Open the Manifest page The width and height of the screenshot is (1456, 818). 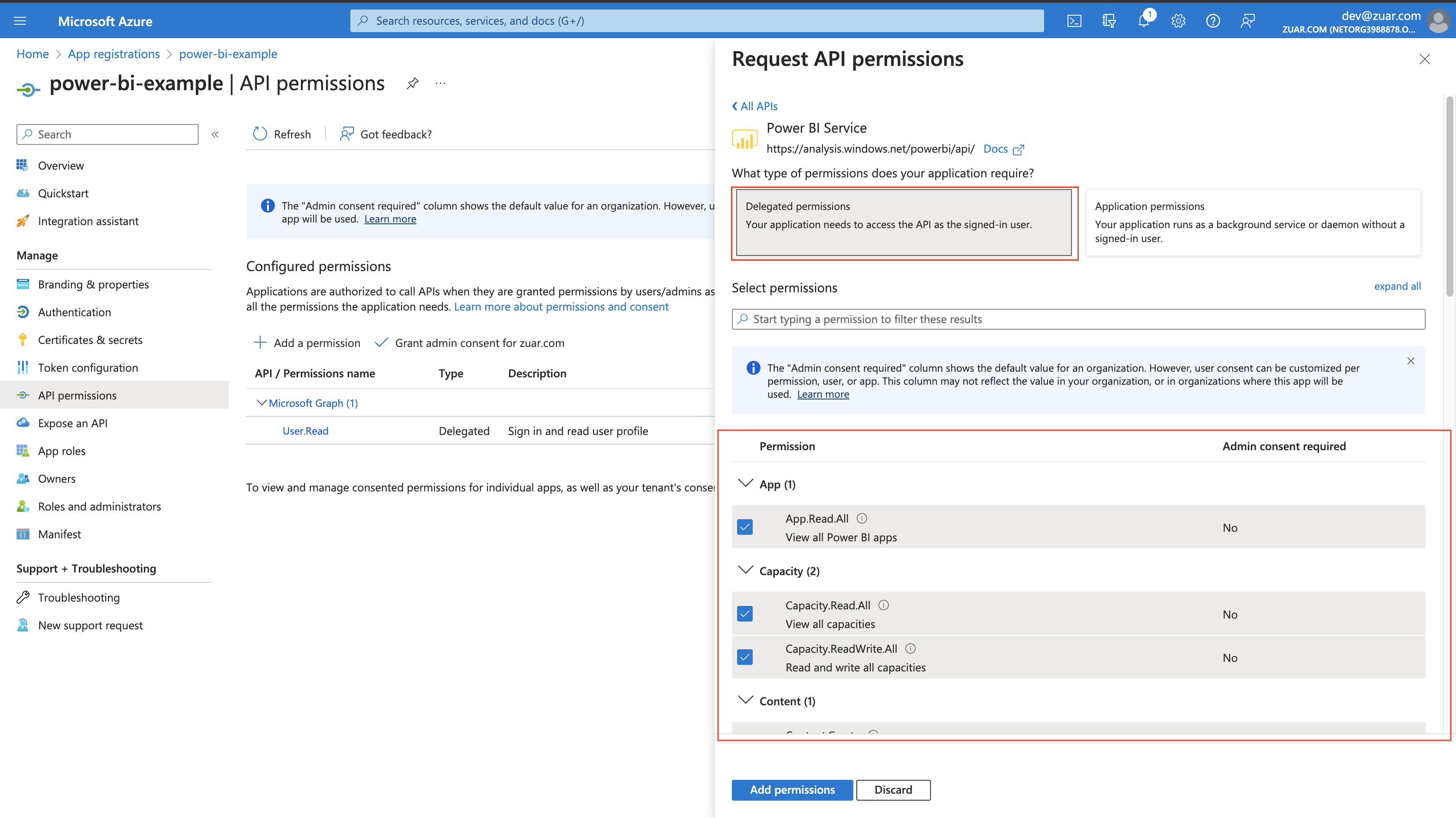coord(59,533)
